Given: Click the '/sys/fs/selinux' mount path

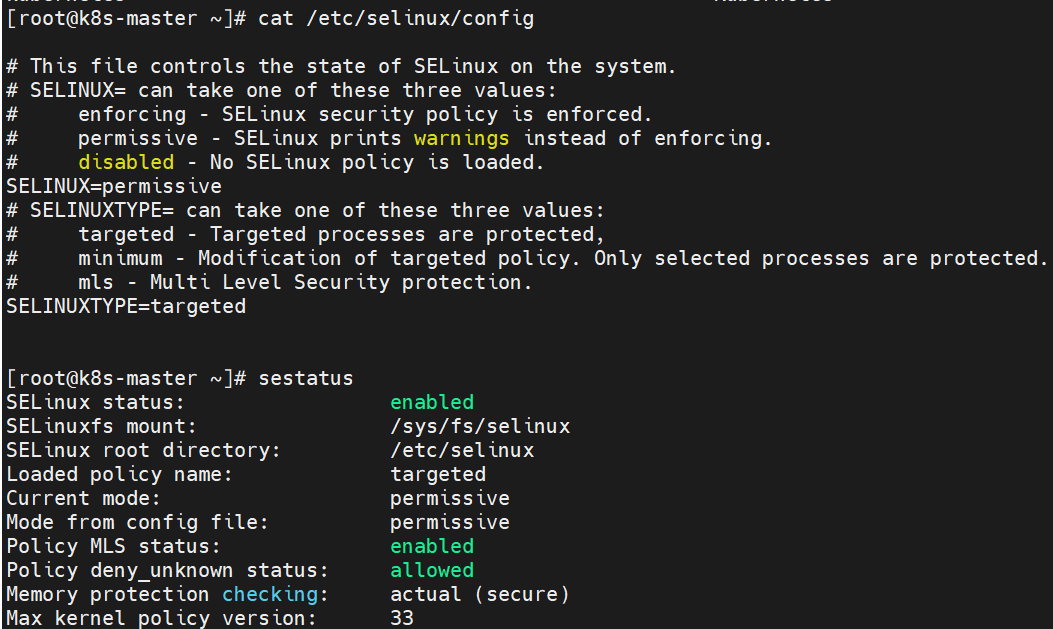Looking at the screenshot, I should (480, 426).
